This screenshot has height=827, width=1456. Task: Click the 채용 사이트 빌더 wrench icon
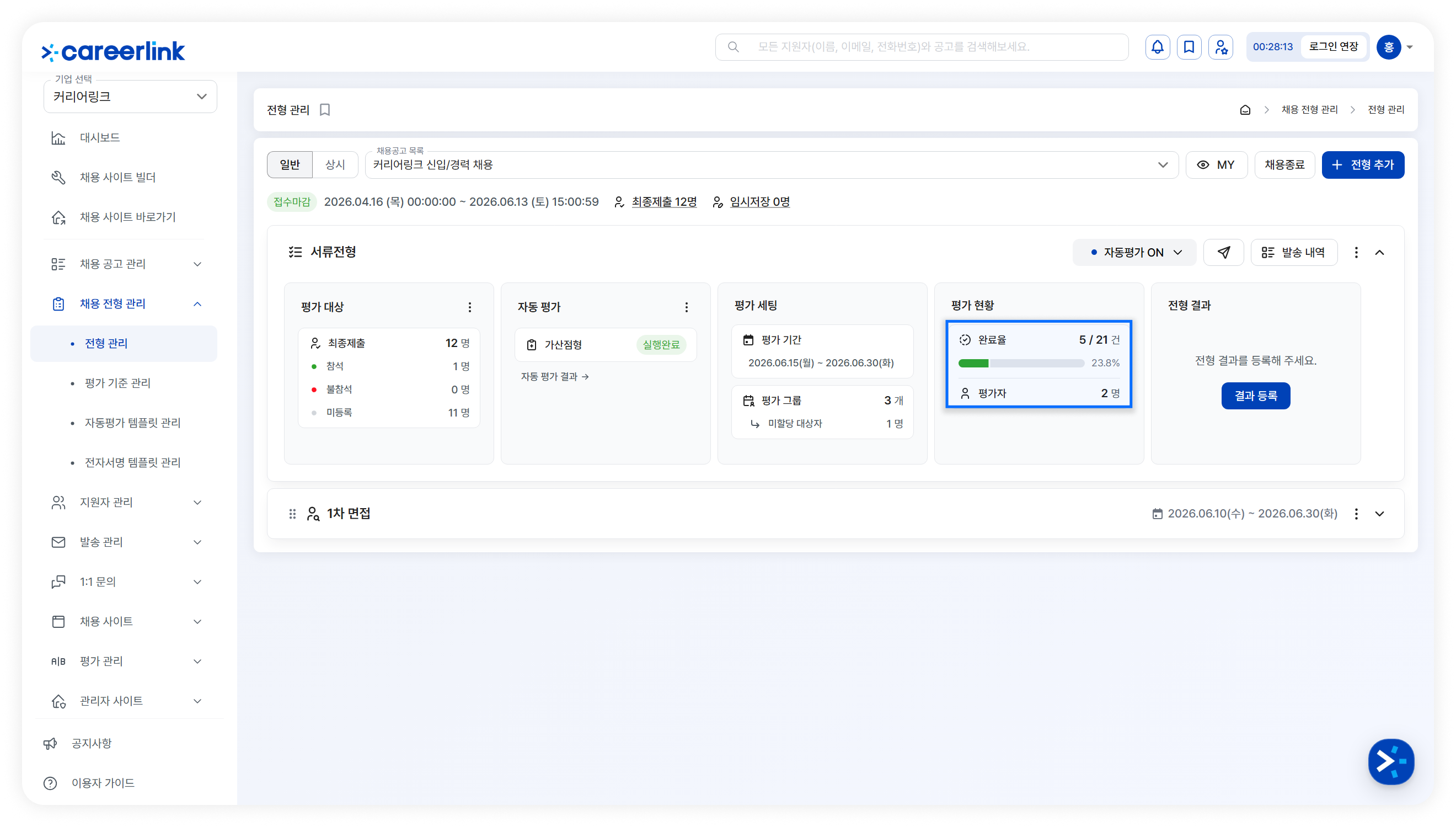(x=58, y=178)
